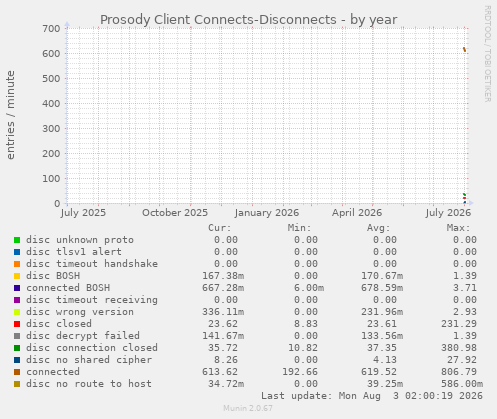
Task: Click the 300 y-axis tick label
Action: 51,129
